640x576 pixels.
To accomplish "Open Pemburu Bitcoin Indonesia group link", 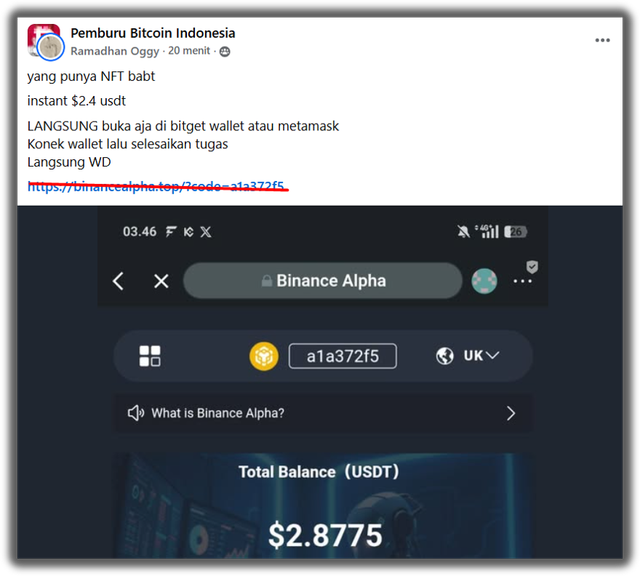I will click(x=153, y=33).
